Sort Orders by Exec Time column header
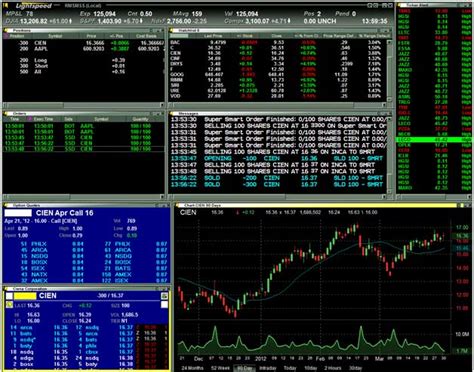474x372 pixels. coord(43,119)
